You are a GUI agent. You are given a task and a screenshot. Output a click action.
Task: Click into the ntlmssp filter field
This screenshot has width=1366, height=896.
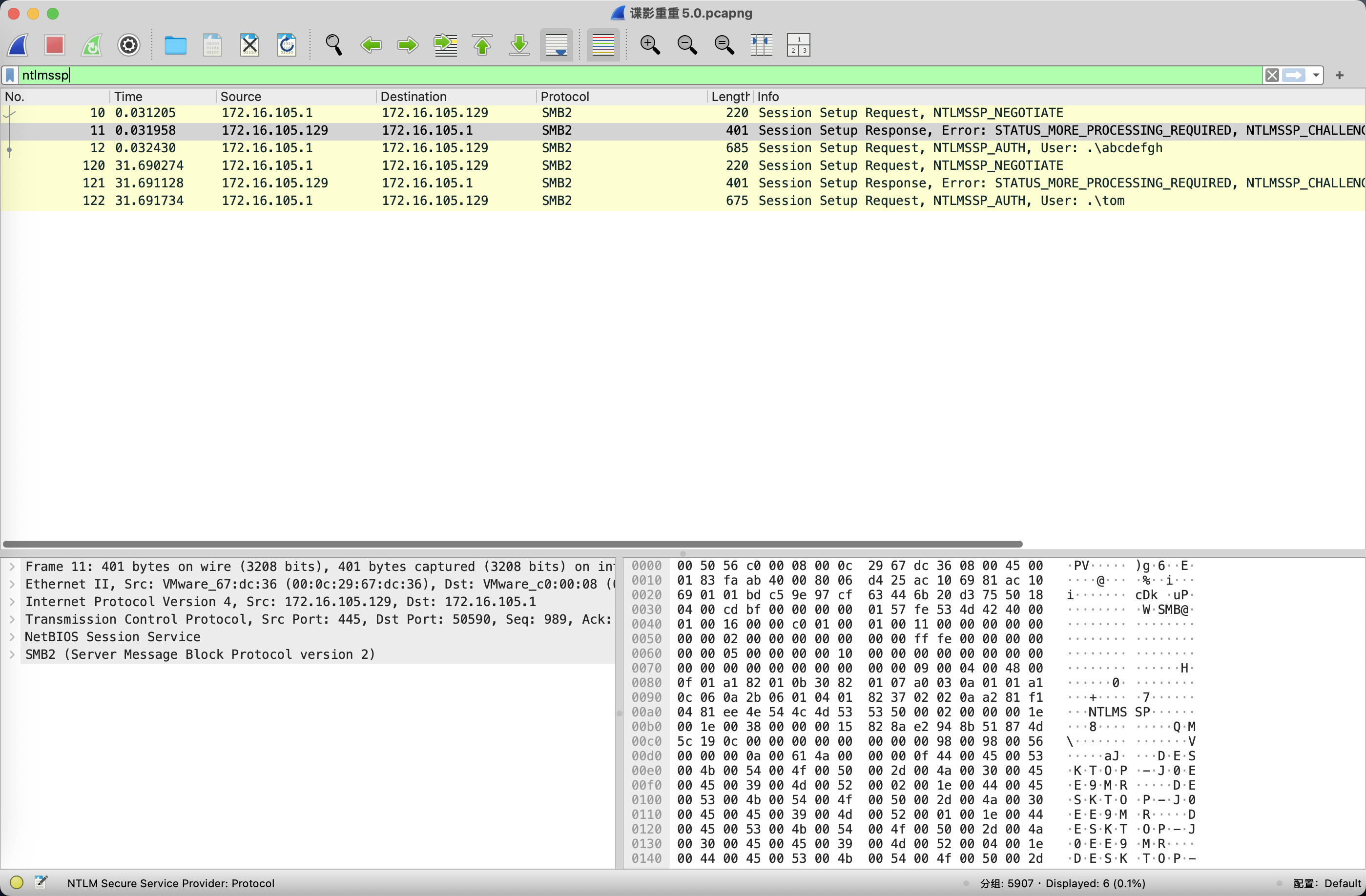640,75
